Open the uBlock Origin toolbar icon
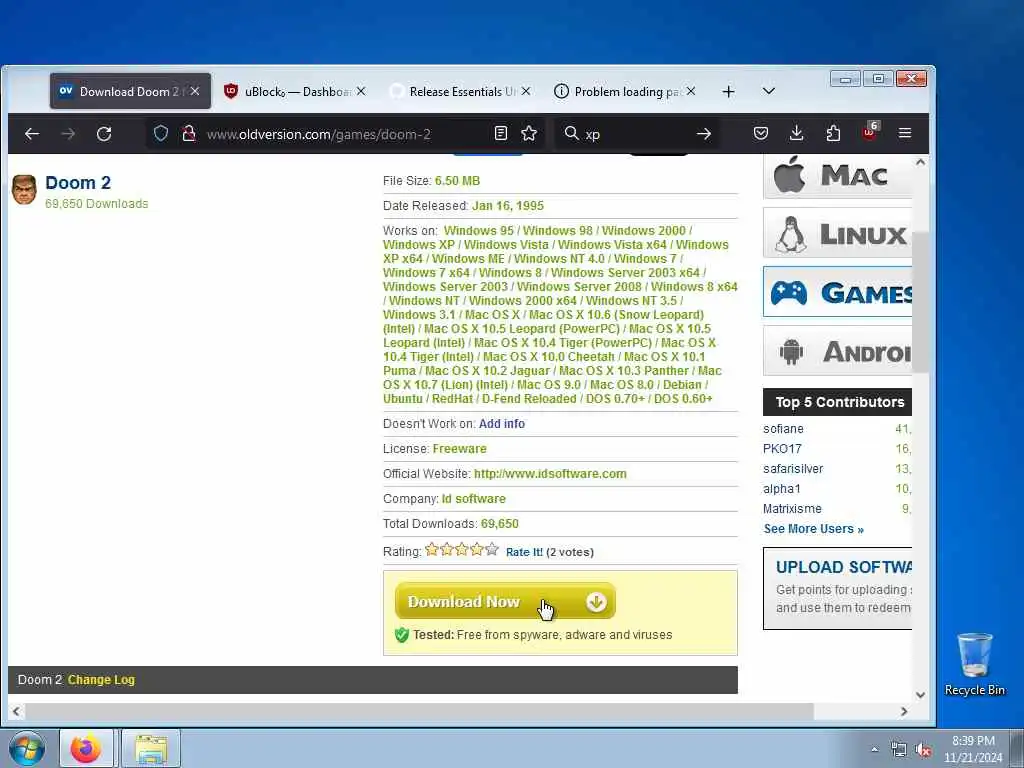 [869, 132]
